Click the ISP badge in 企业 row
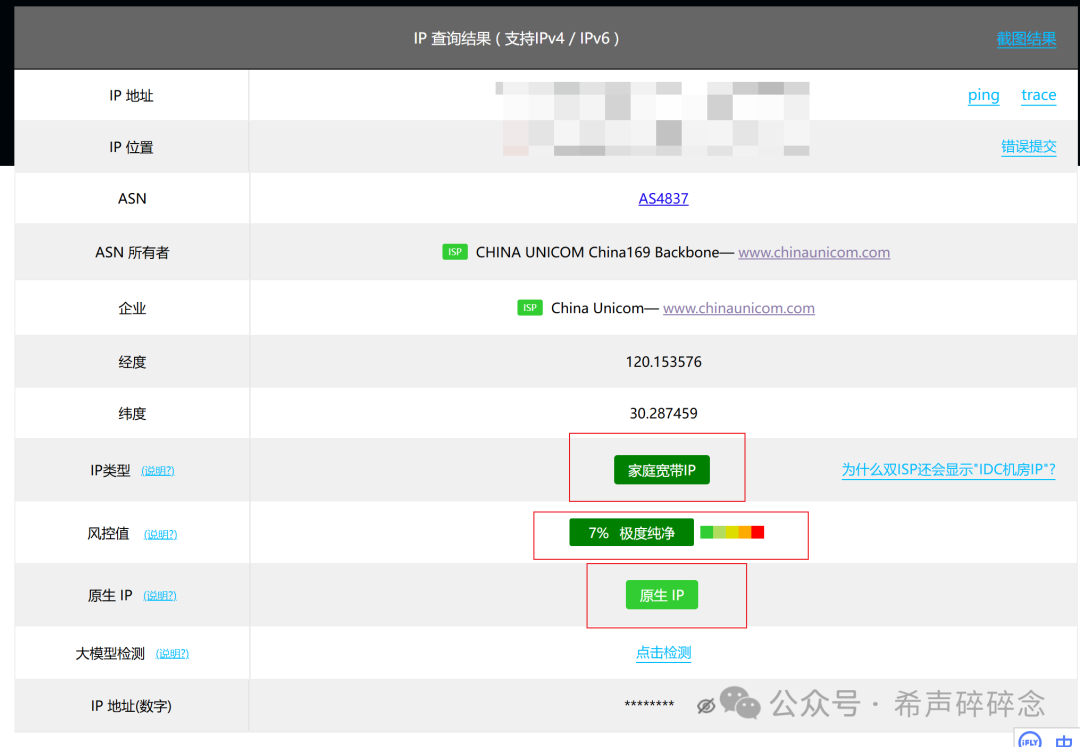 pos(530,308)
